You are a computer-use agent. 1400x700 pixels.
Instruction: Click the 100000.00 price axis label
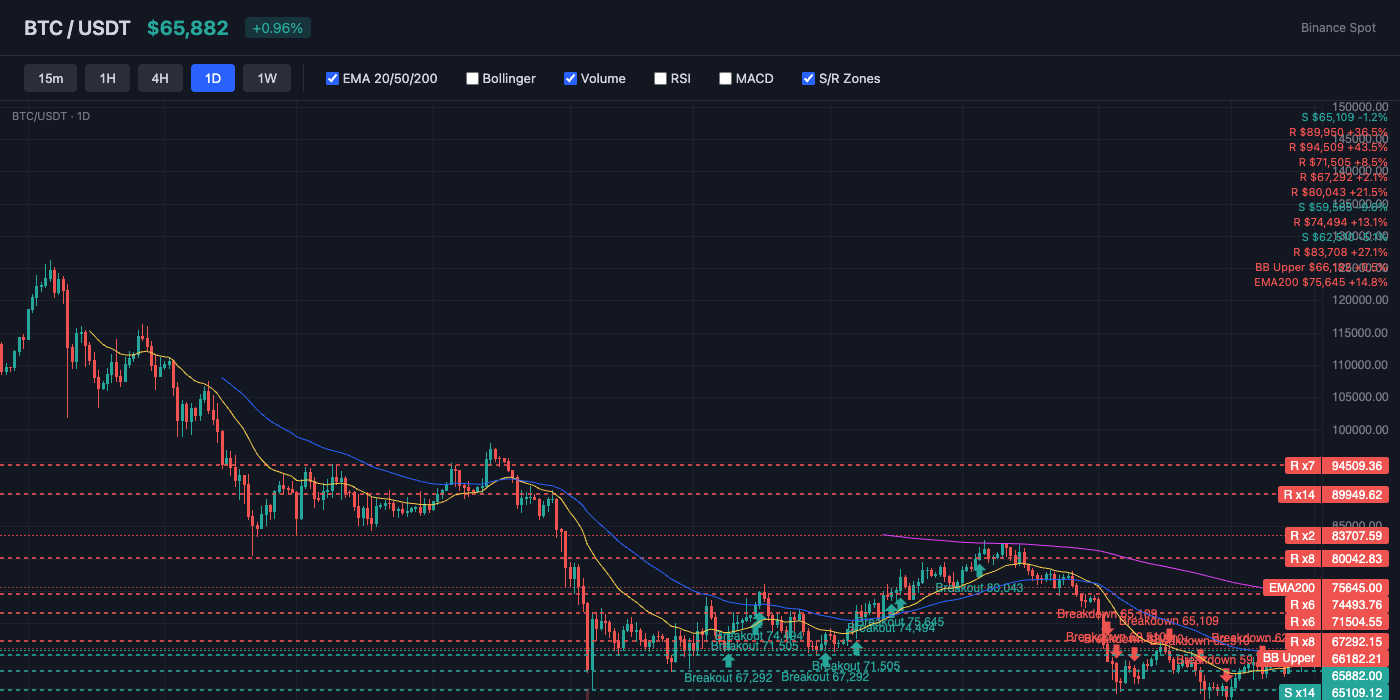(x=1361, y=430)
